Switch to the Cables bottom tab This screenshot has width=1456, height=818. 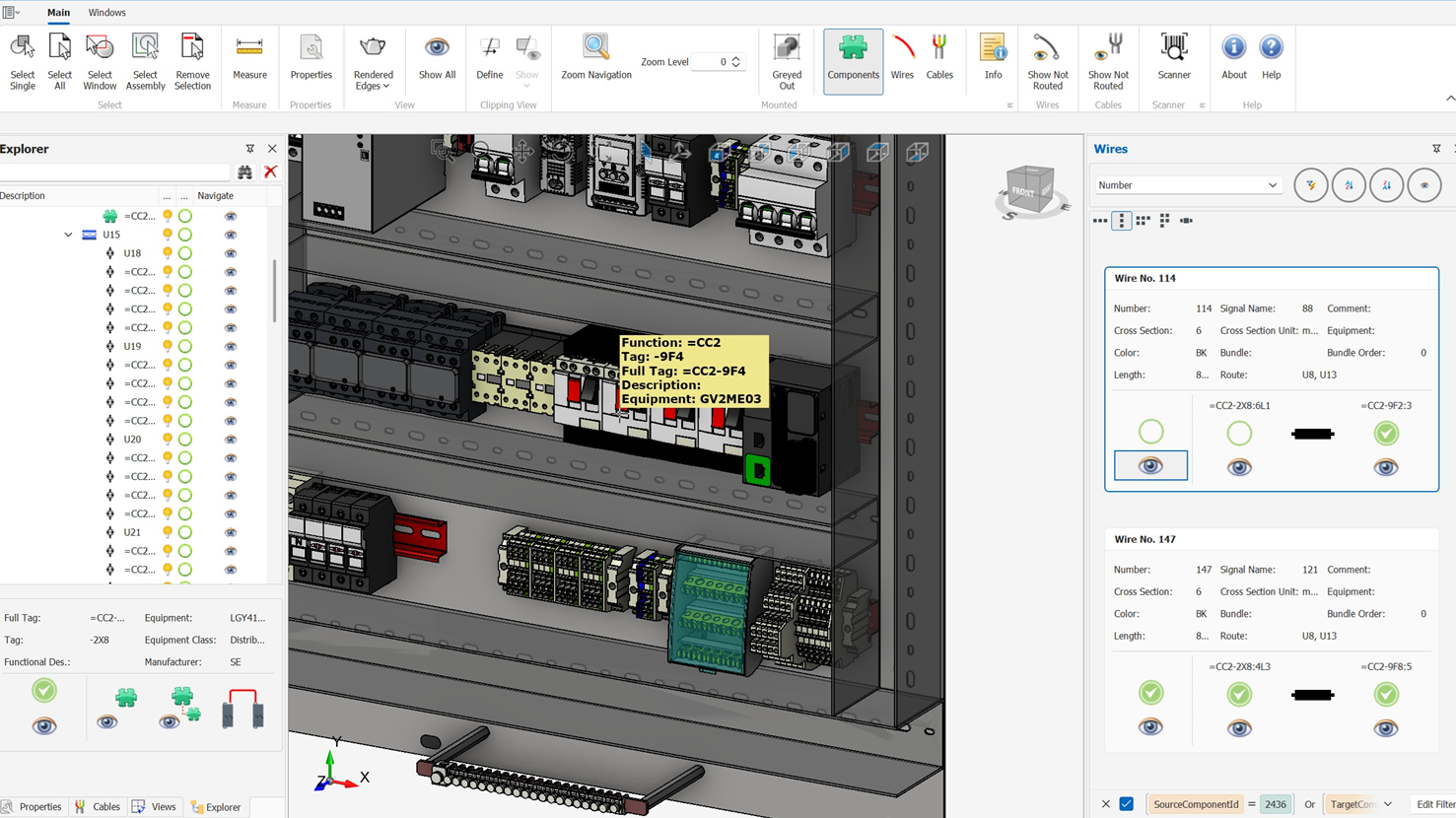[x=98, y=806]
